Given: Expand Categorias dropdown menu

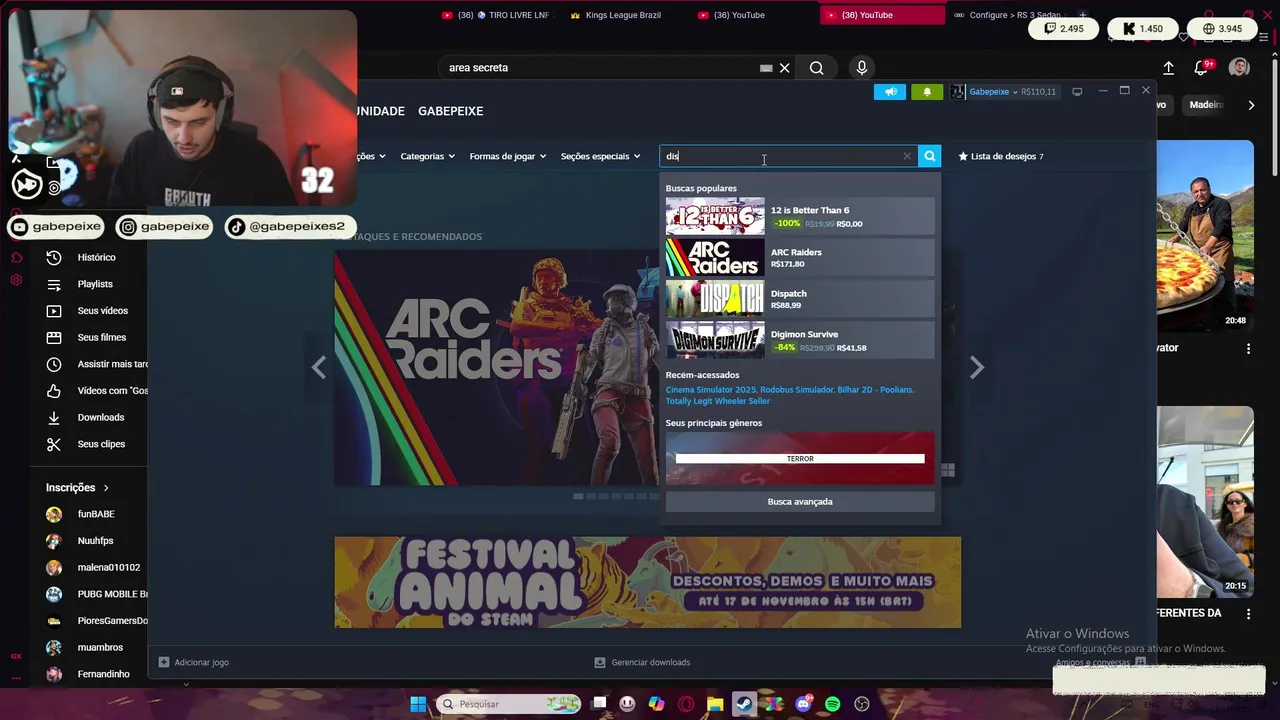Looking at the screenshot, I should 427,156.
